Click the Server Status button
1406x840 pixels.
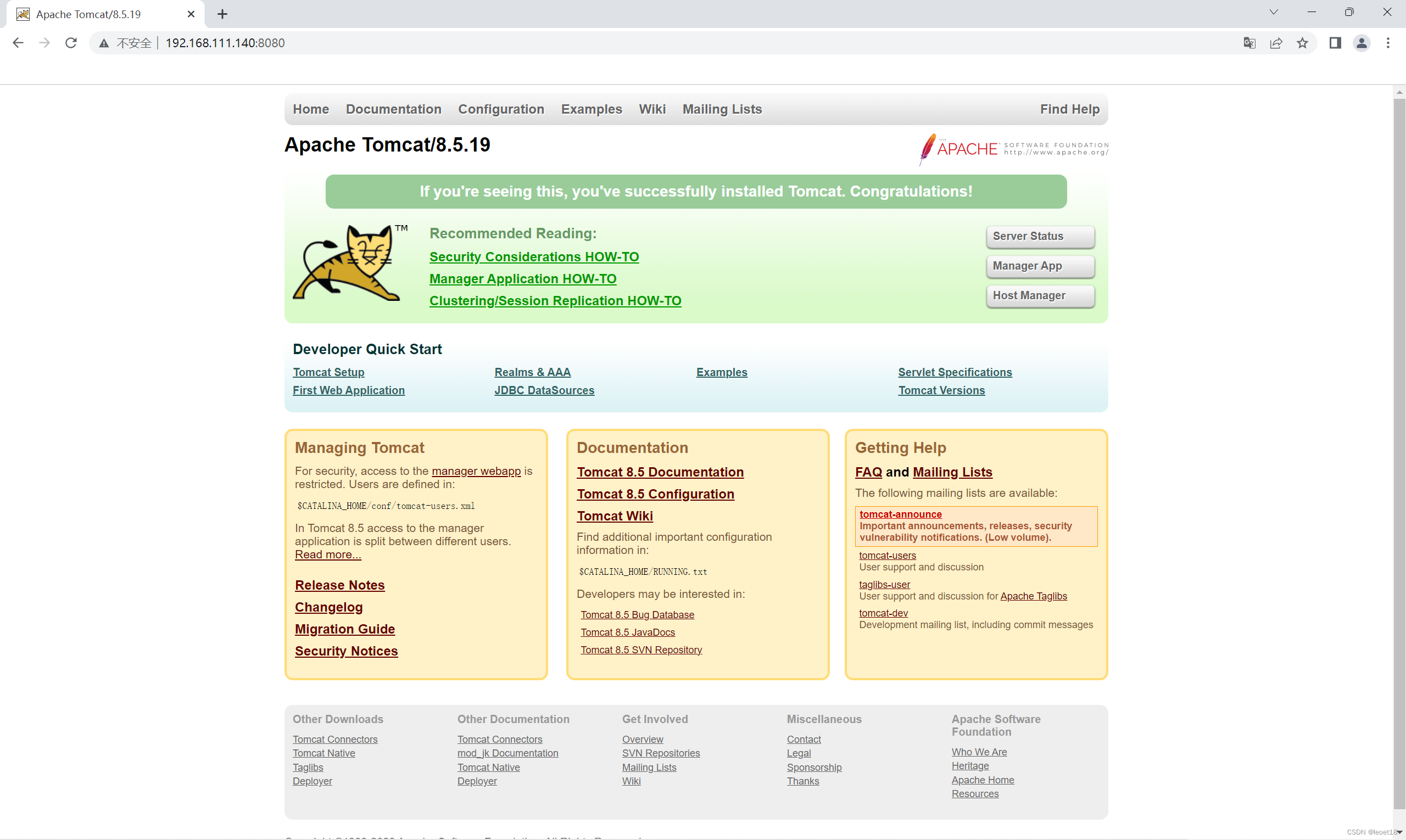coord(1040,237)
